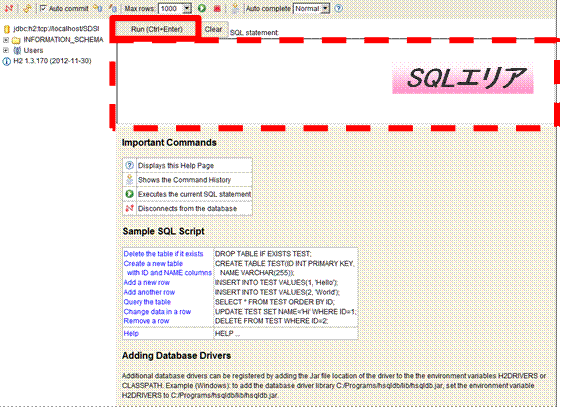Toggle the Auto commit checkbox

click(43, 8)
